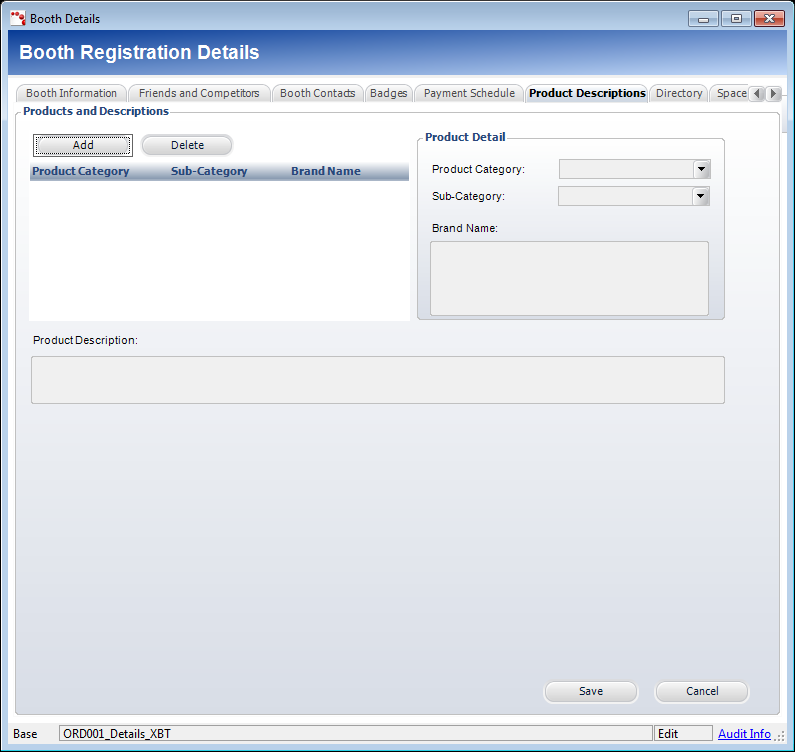Click the Brand Name column header

coord(325,171)
